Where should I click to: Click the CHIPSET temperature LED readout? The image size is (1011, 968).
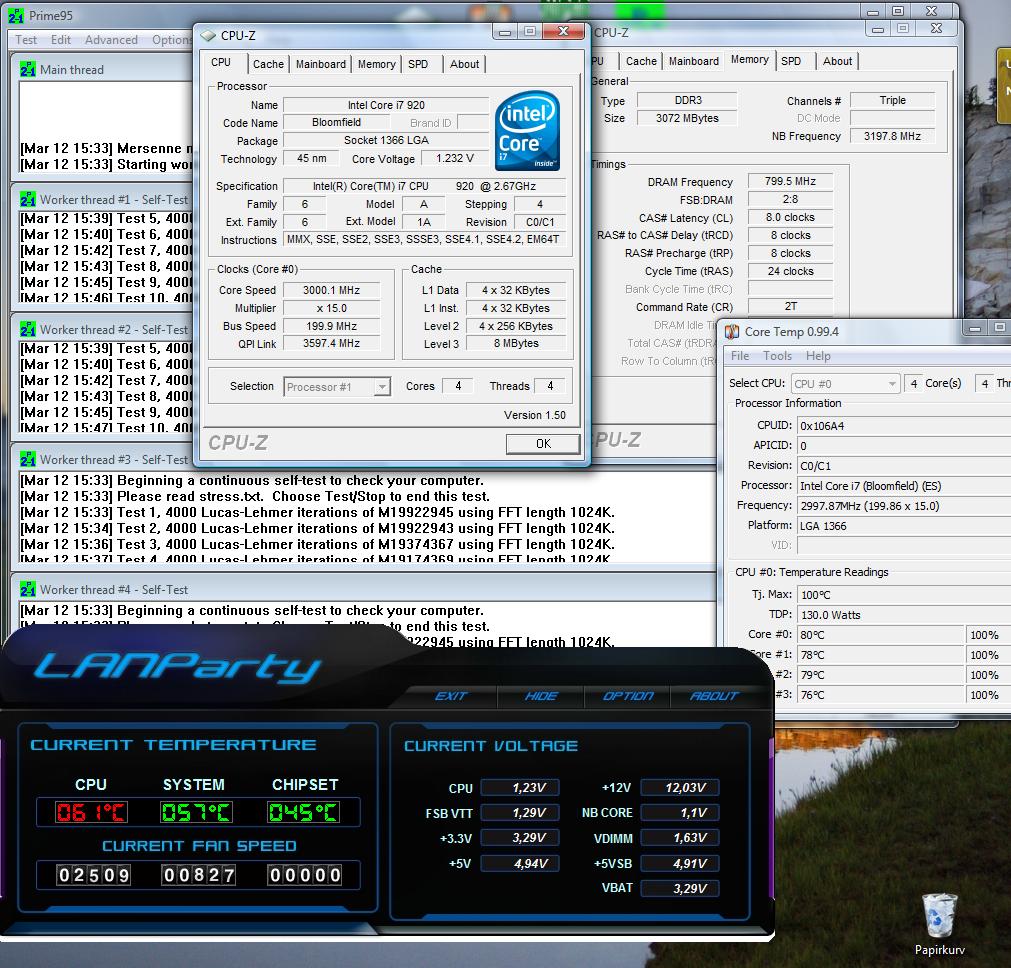[303, 812]
